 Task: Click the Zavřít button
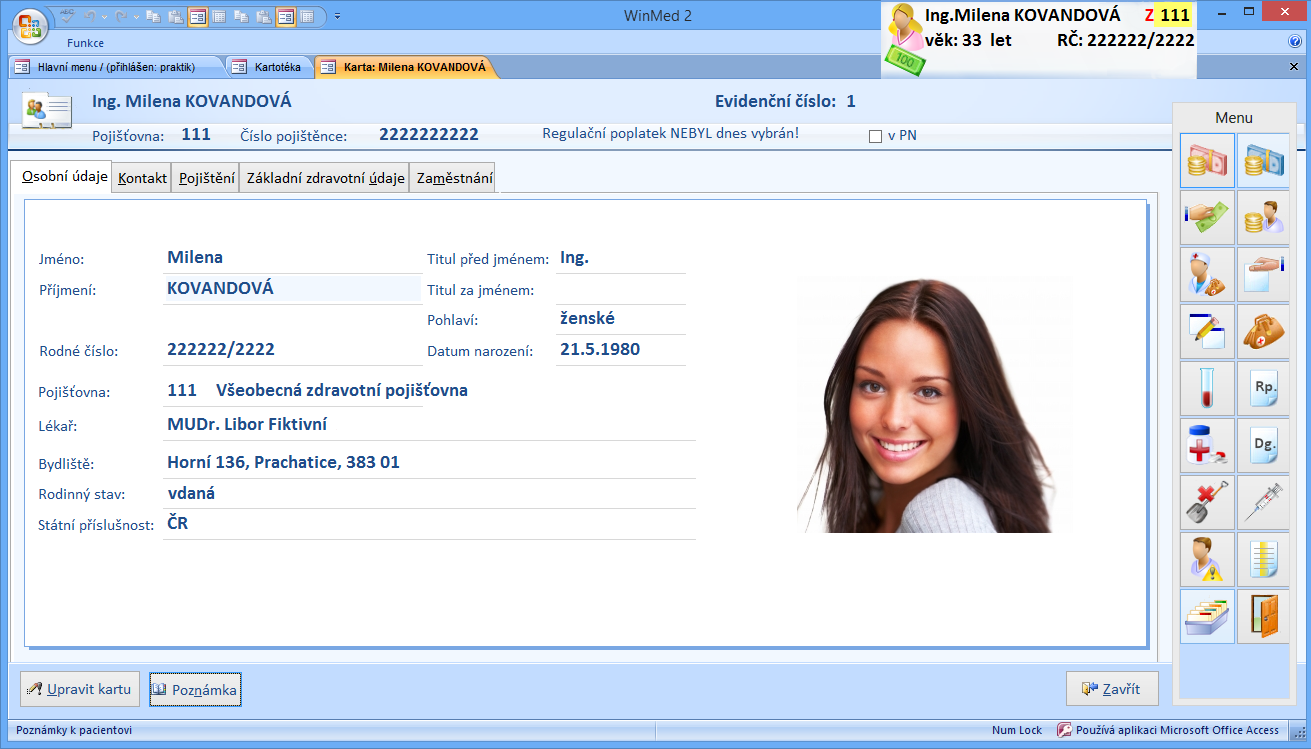pos(1112,689)
